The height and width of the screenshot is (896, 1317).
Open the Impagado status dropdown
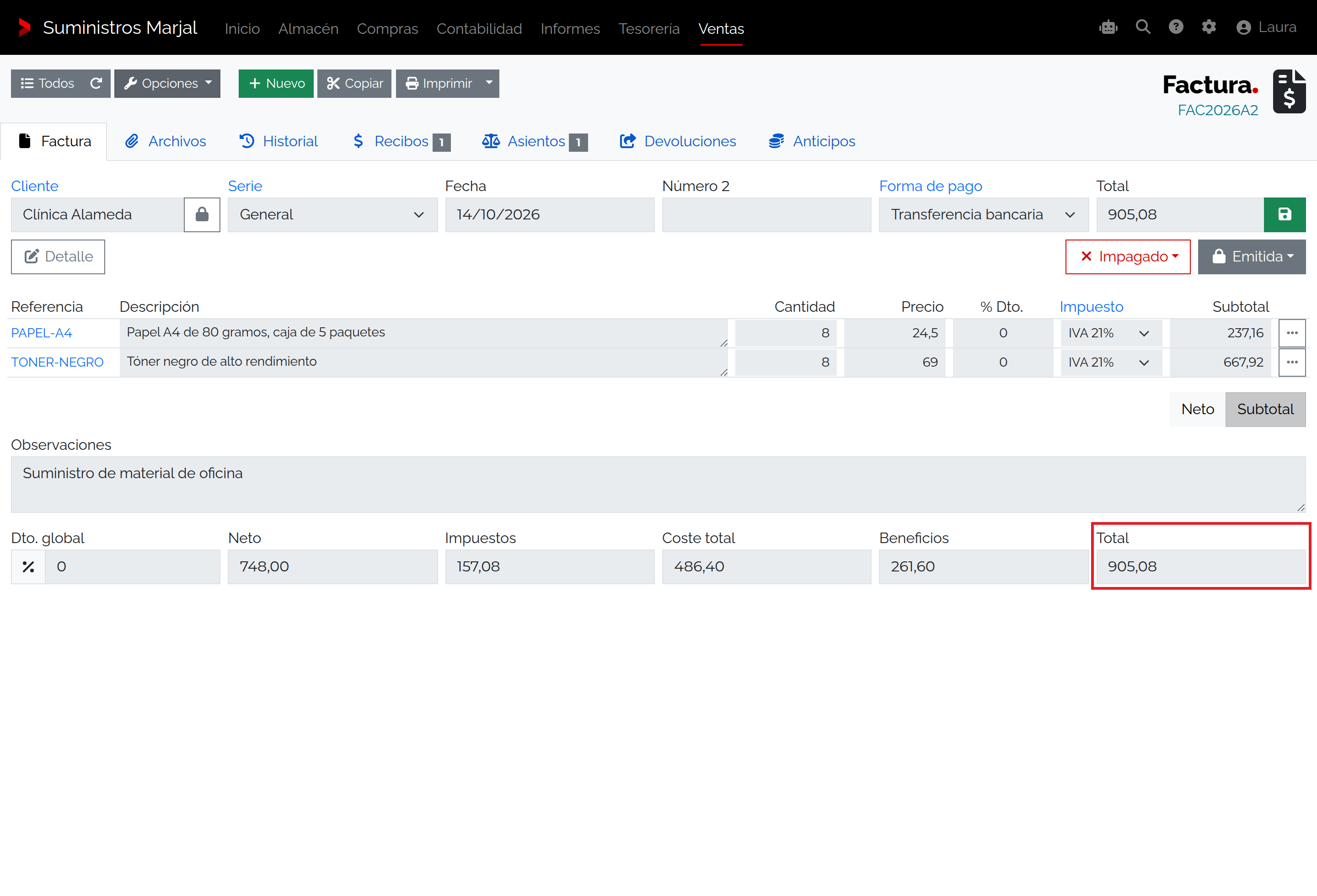[x=1127, y=256]
